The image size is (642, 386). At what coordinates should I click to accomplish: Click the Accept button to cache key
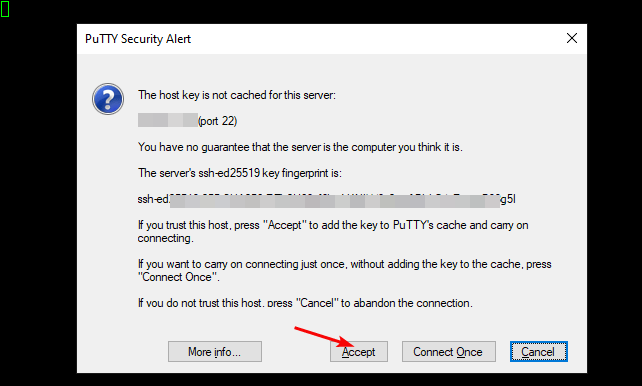coord(359,352)
